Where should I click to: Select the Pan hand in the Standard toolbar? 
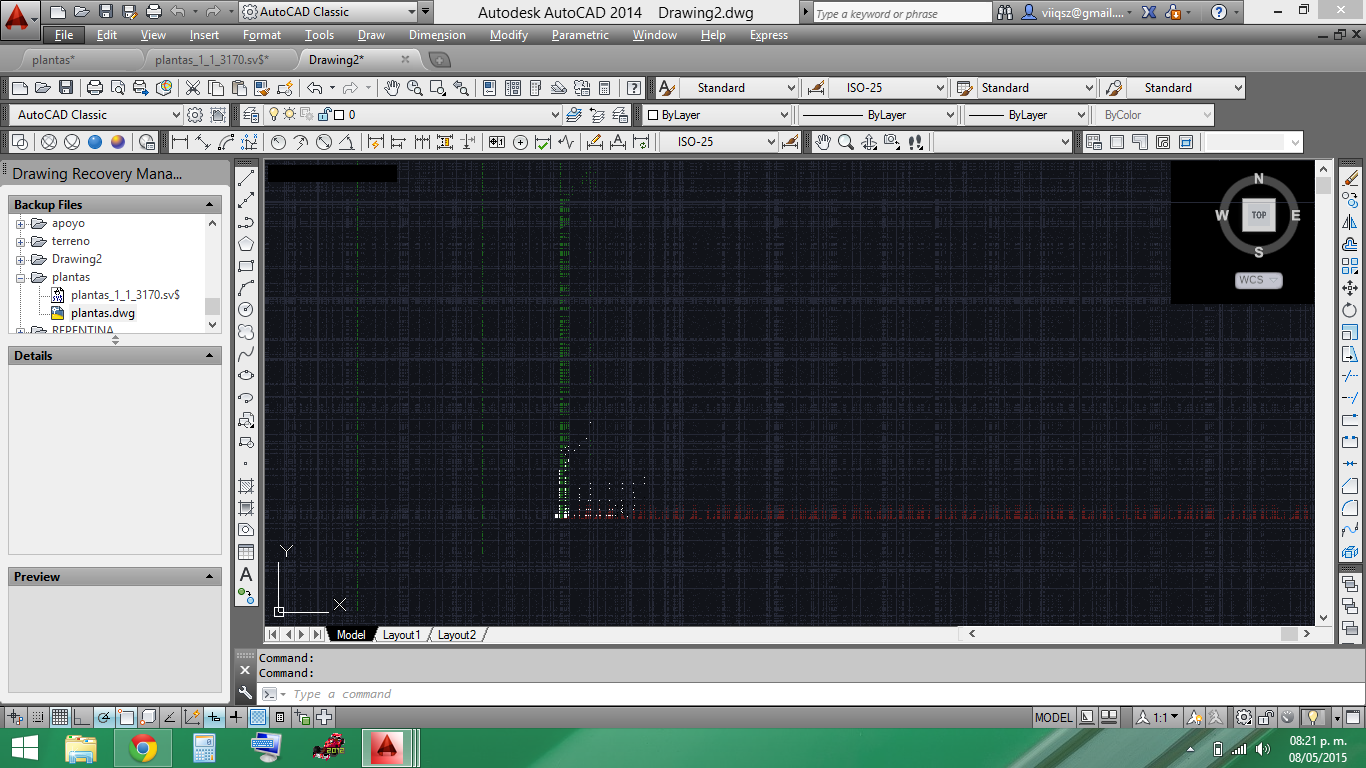click(393, 88)
